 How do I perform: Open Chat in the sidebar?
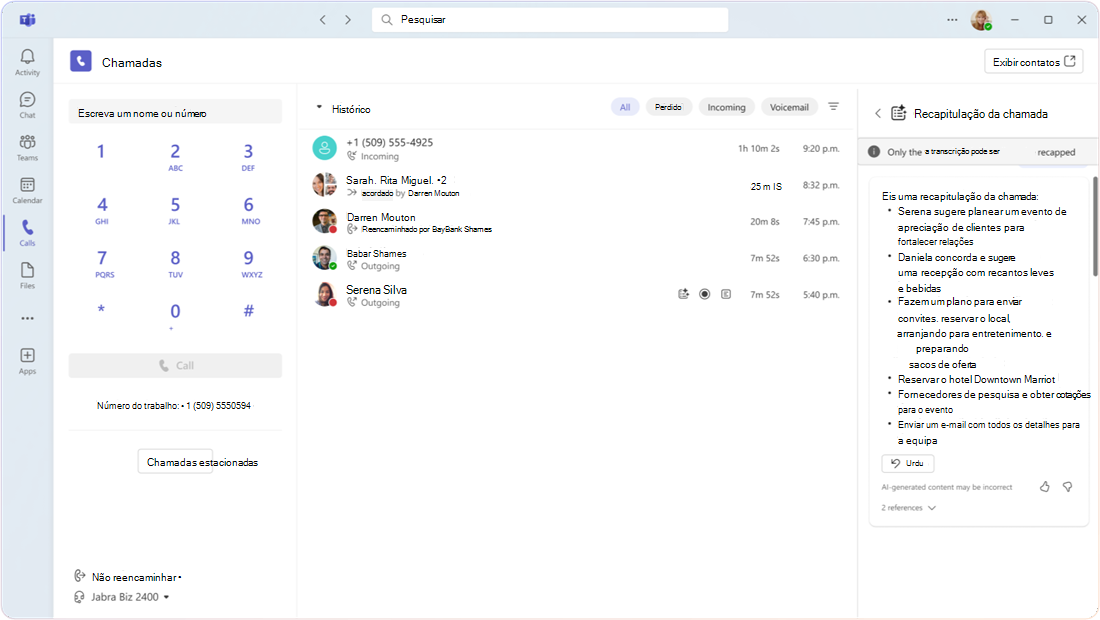coord(27,105)
